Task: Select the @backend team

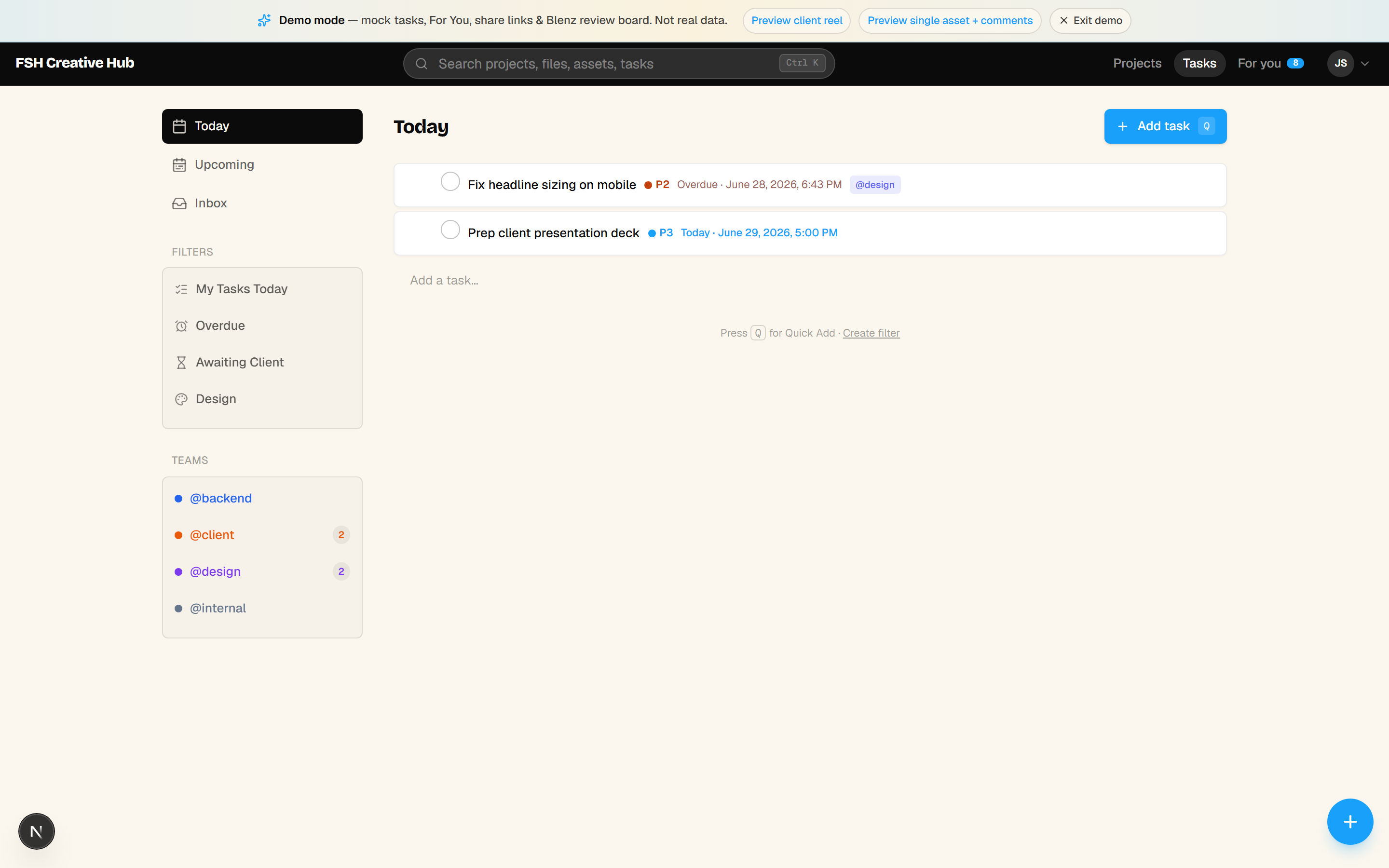Action: pos(262,498)
